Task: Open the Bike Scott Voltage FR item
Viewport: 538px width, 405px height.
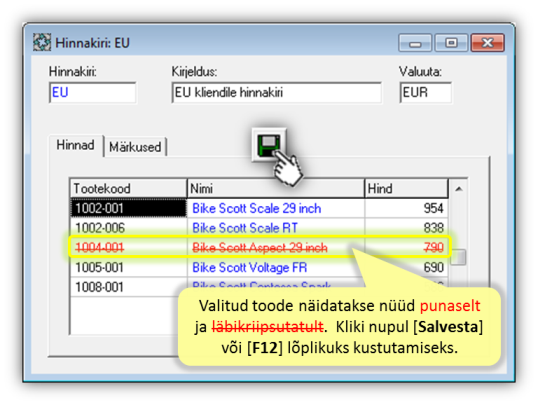Action: click(249, 267)
